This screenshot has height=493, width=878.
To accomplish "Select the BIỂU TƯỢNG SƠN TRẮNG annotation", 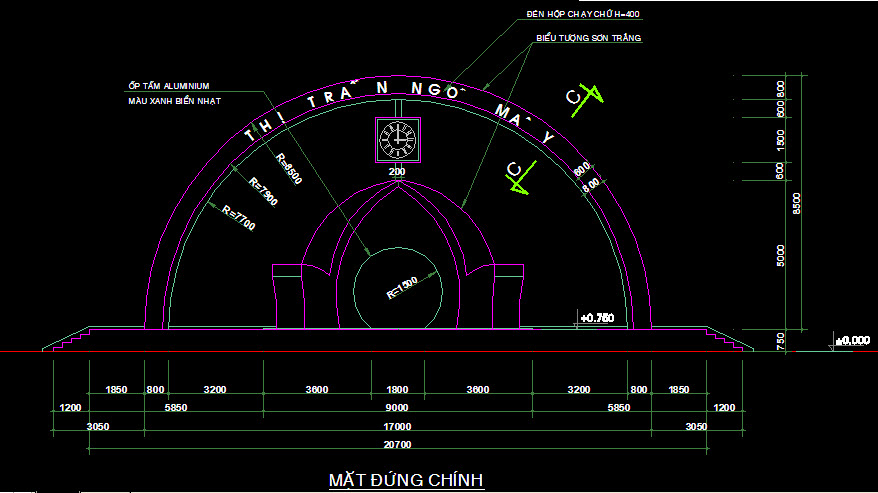I will pos(588,38).
